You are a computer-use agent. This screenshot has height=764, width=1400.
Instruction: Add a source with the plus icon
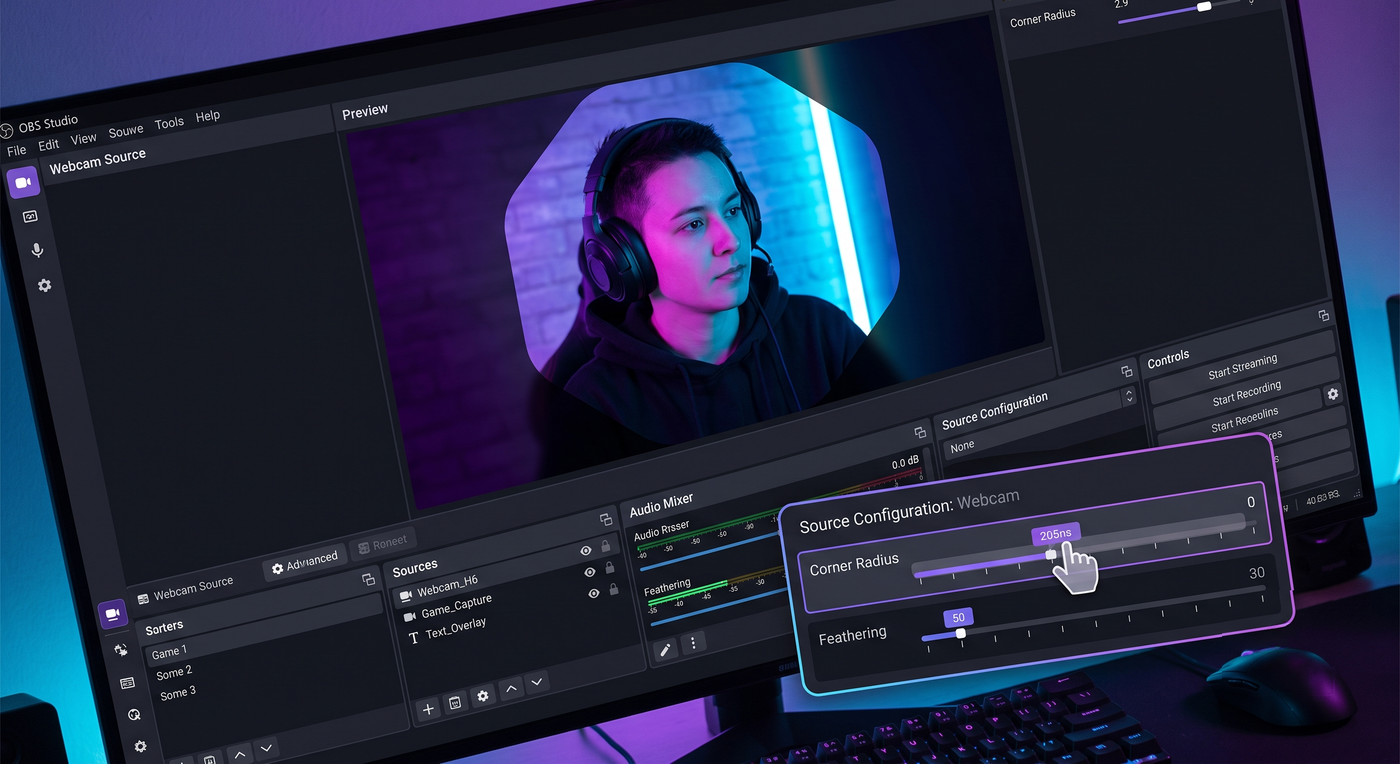[x=428, y=709]
